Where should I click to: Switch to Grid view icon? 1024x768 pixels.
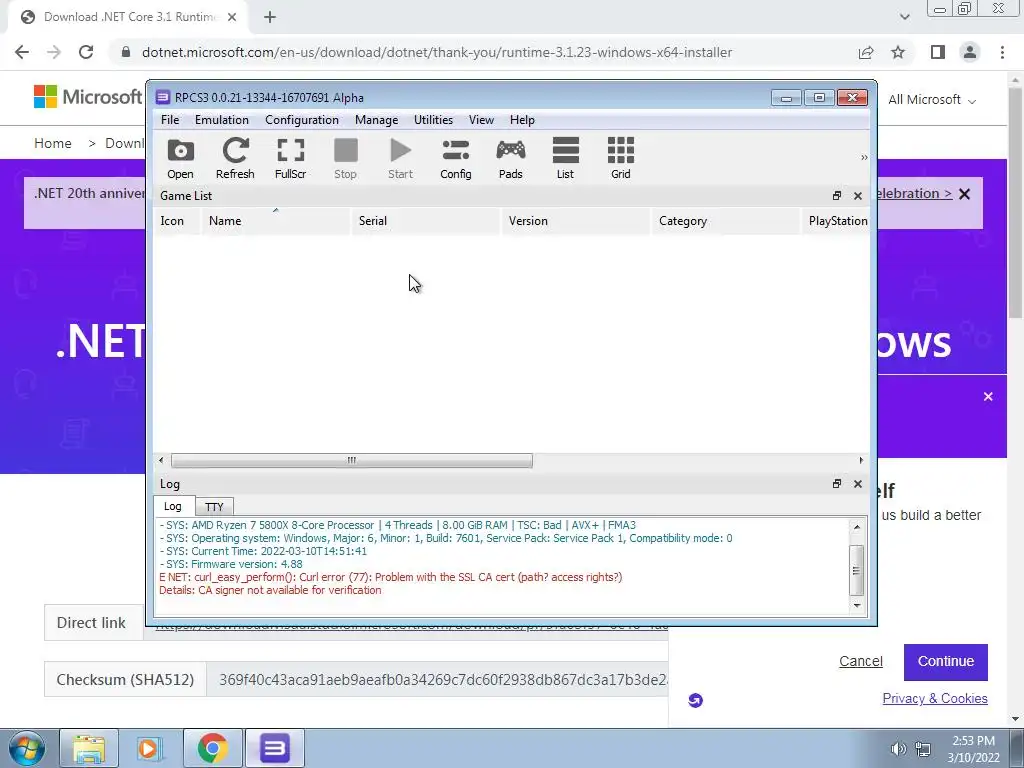[620, 158]
